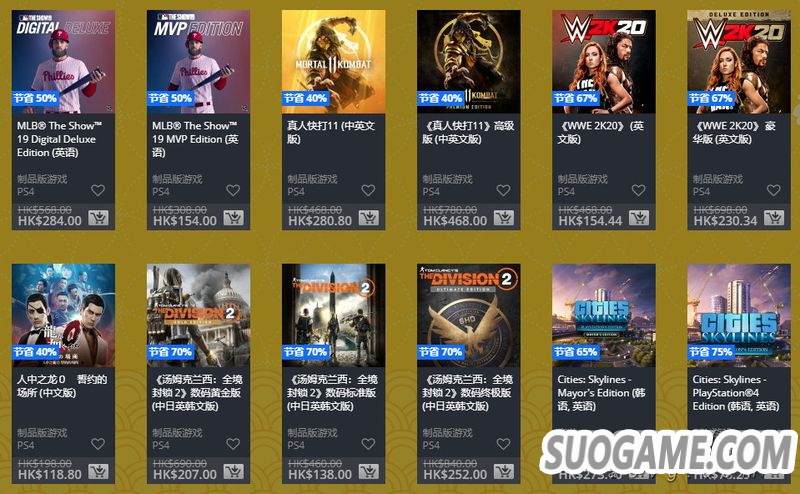Add Division 2 数码黄金版 to cart

coord(233,472)
